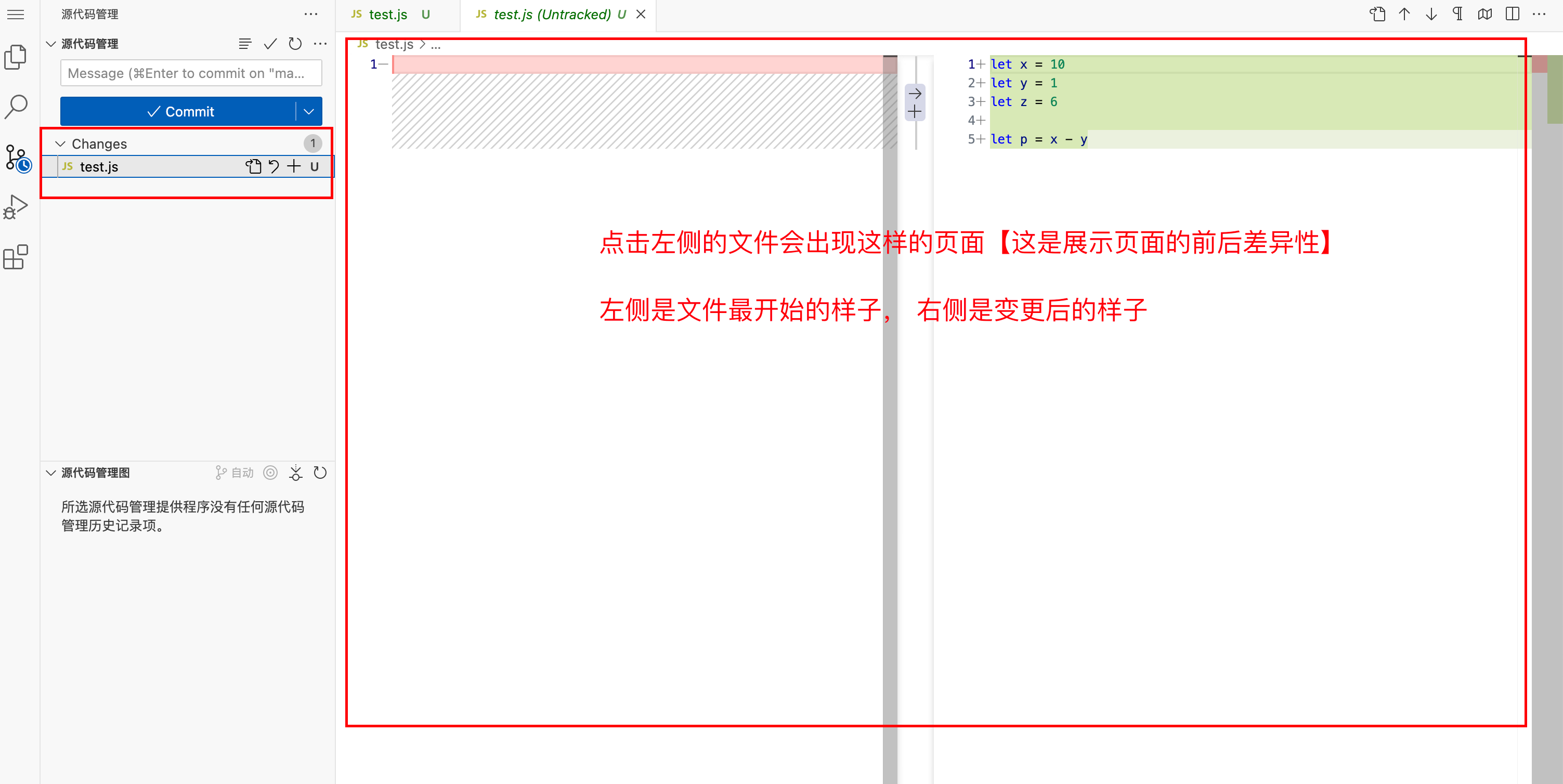
Task: Open the Explorer view in activity bar
Action: point(16,57)
